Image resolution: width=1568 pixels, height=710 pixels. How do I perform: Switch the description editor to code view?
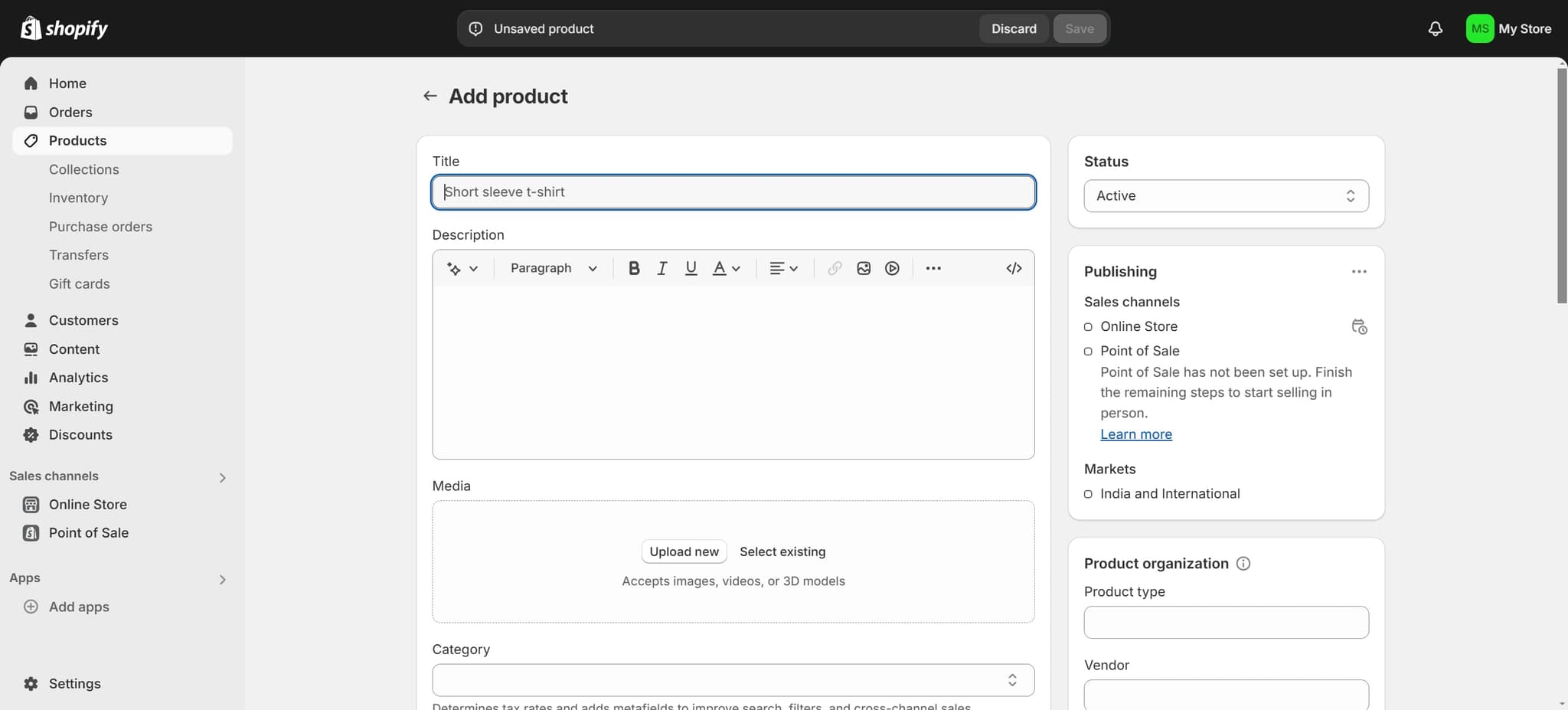(x=1014, y=268)
